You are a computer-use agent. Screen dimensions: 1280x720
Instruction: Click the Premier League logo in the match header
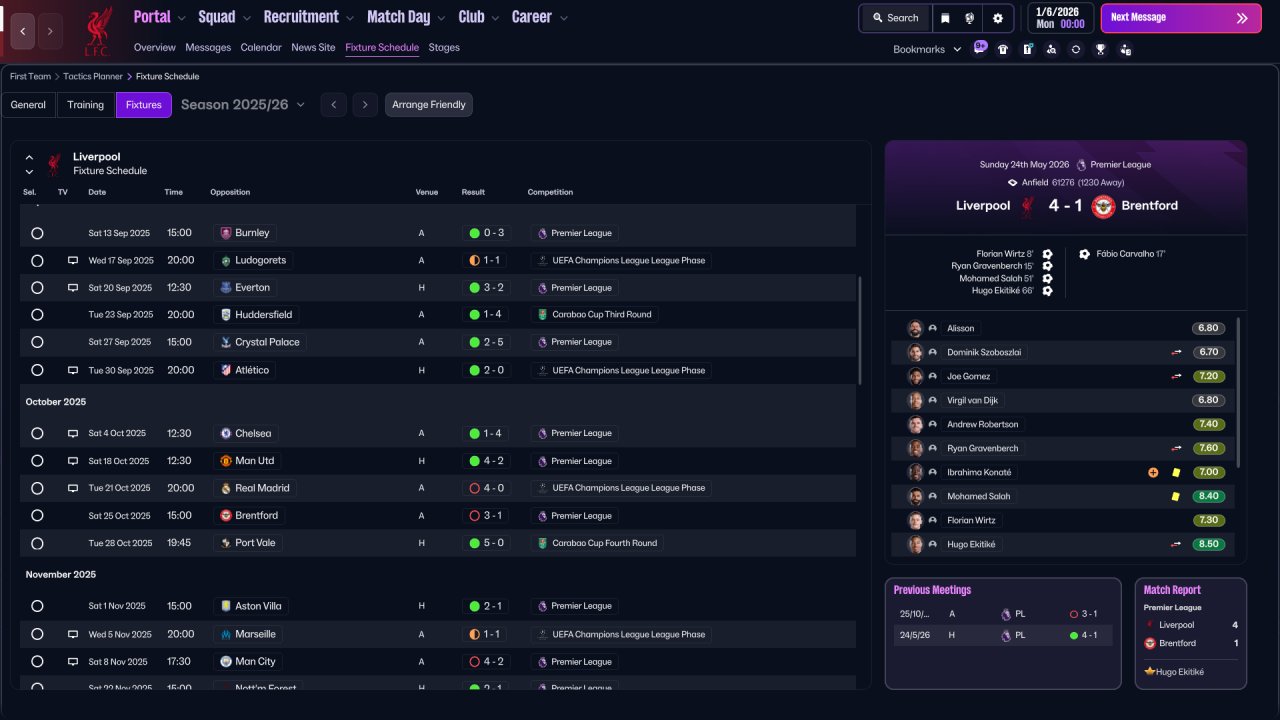point(1082,165)
